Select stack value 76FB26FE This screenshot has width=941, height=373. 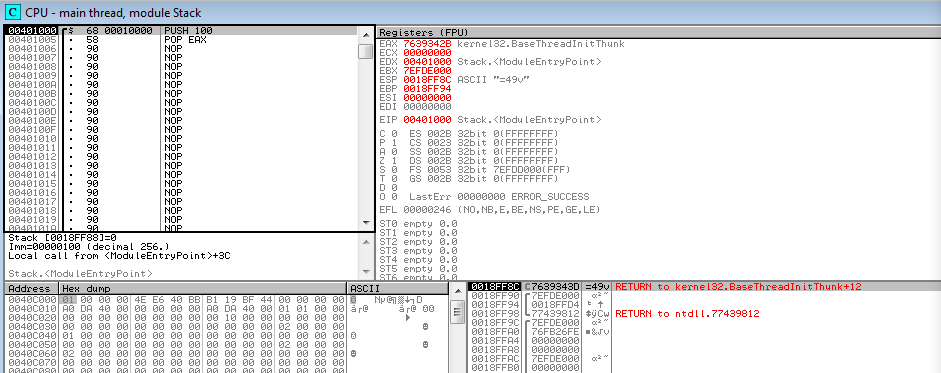(x=555, y=331)
